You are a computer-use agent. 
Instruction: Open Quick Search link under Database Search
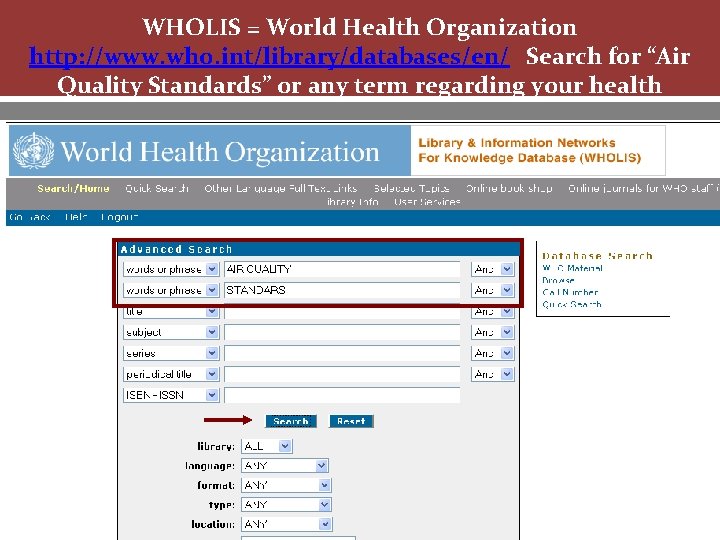point(572,304)
